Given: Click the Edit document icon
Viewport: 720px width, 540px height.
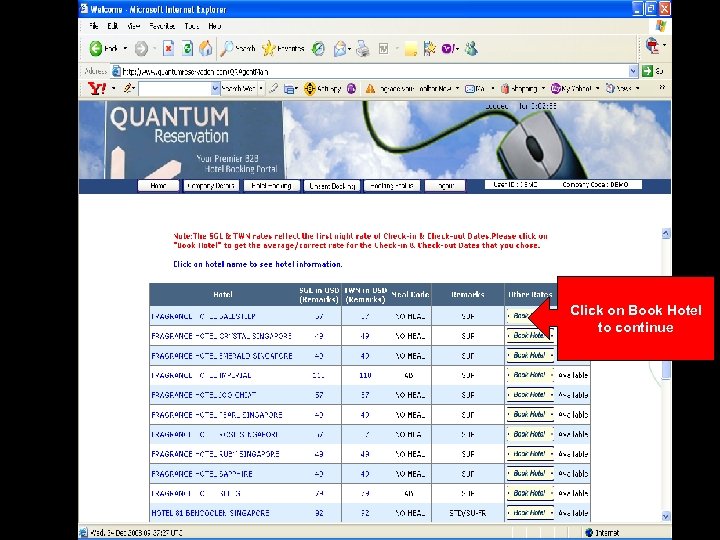Looking at the screenshot, I should pos(383,48).
